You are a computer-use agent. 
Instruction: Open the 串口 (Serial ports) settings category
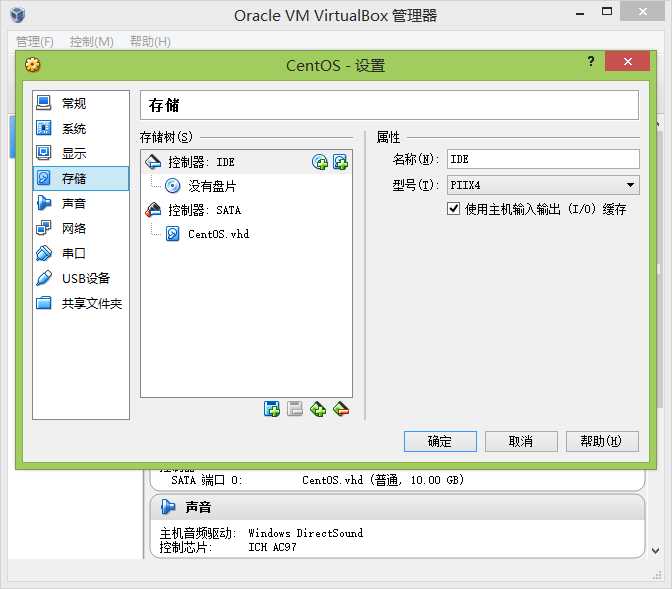tap(81, 253)
